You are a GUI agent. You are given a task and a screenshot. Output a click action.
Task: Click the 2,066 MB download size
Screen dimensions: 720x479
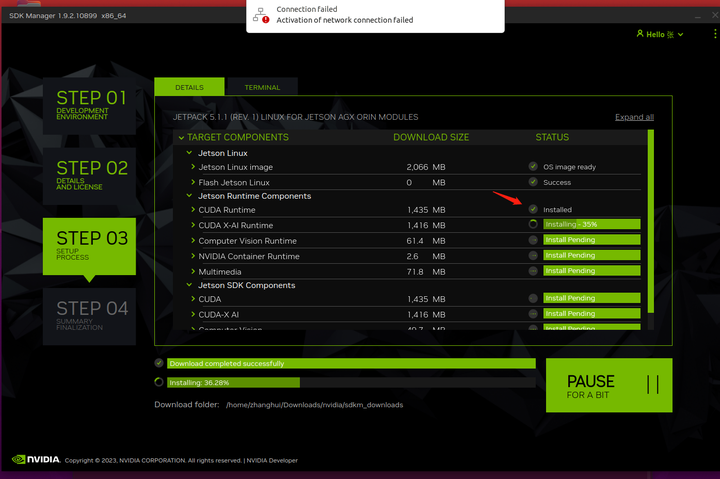point(426,167)
